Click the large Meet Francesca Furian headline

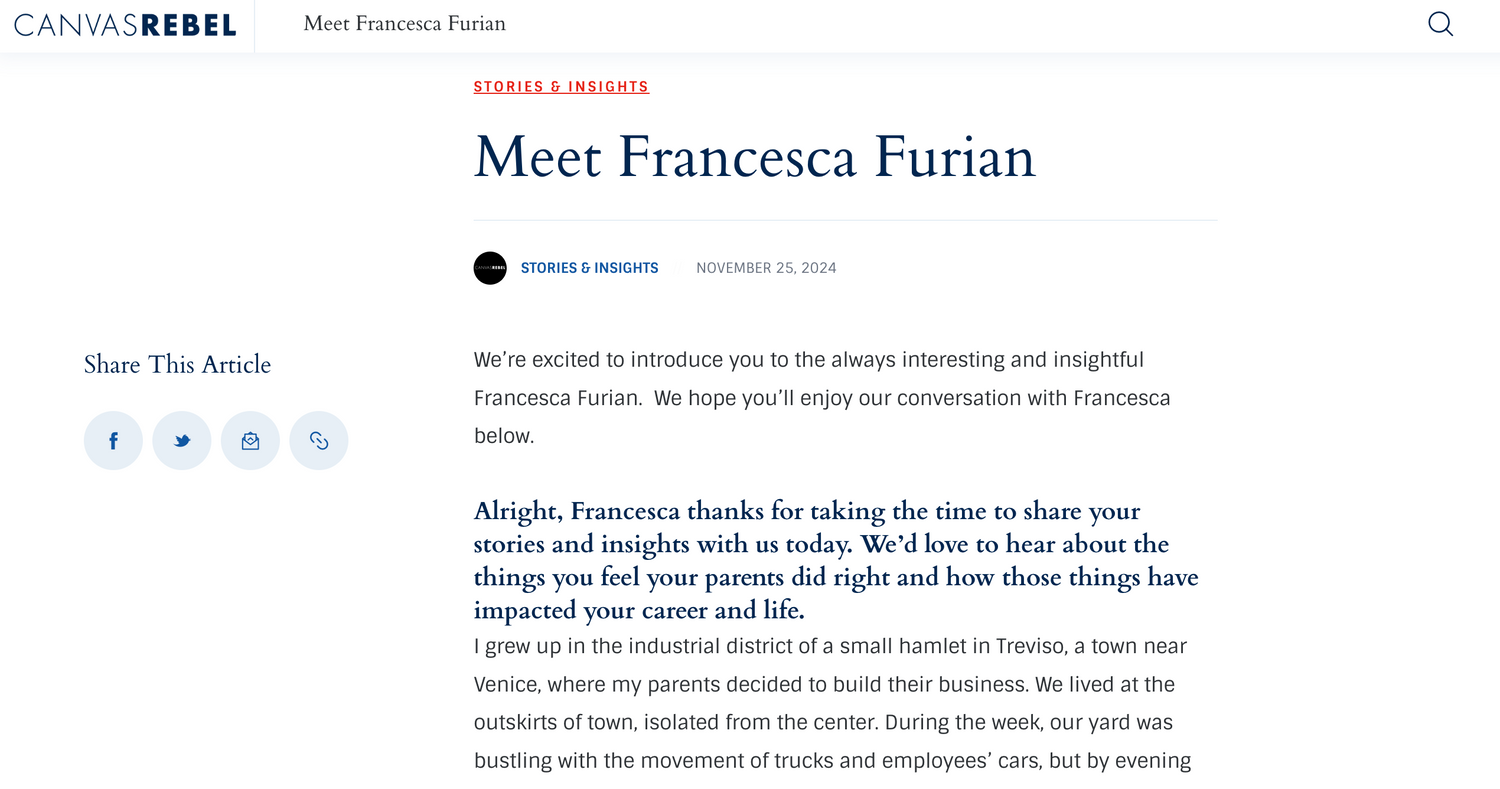tap(754, 157)
